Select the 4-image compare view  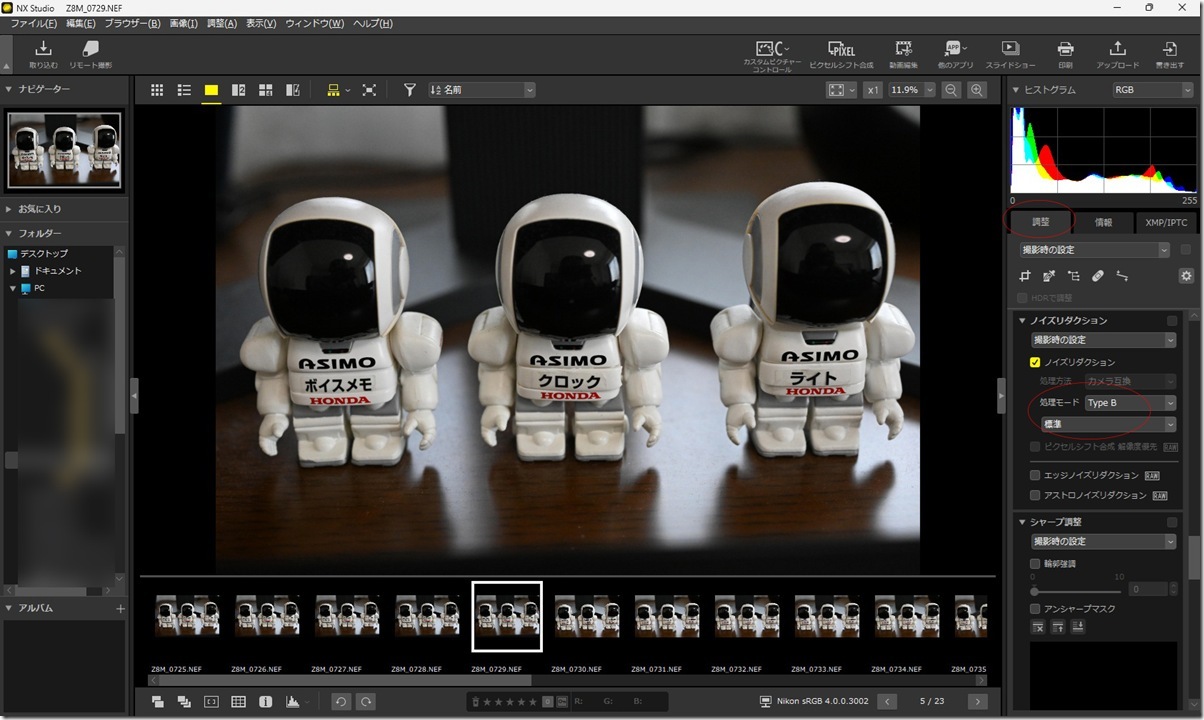pyautogui.click(x=265, y=90)
